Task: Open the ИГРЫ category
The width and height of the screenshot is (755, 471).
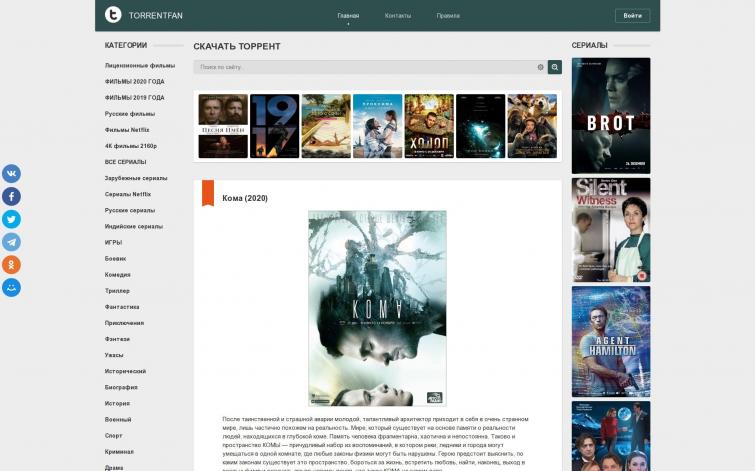Action: pos(113,243)
